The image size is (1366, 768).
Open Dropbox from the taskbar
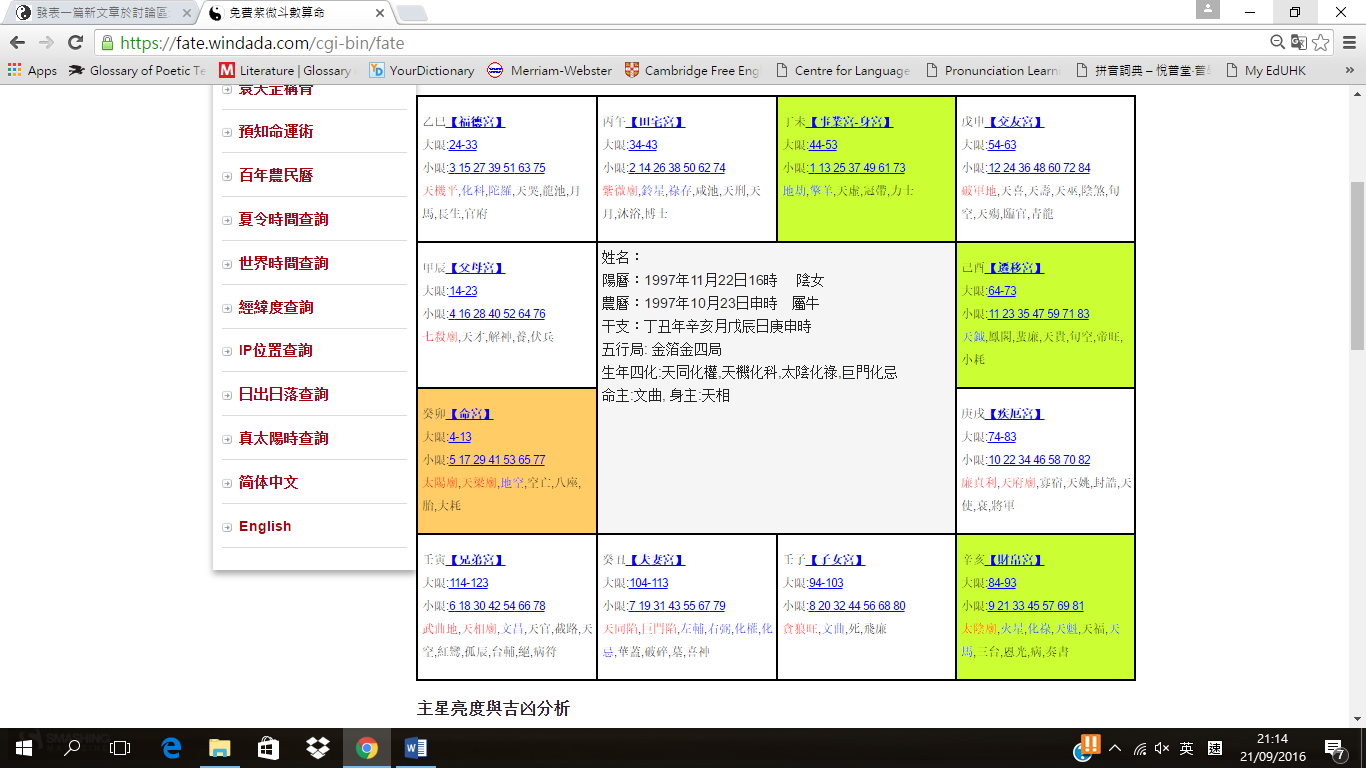[x=318, y=747]
